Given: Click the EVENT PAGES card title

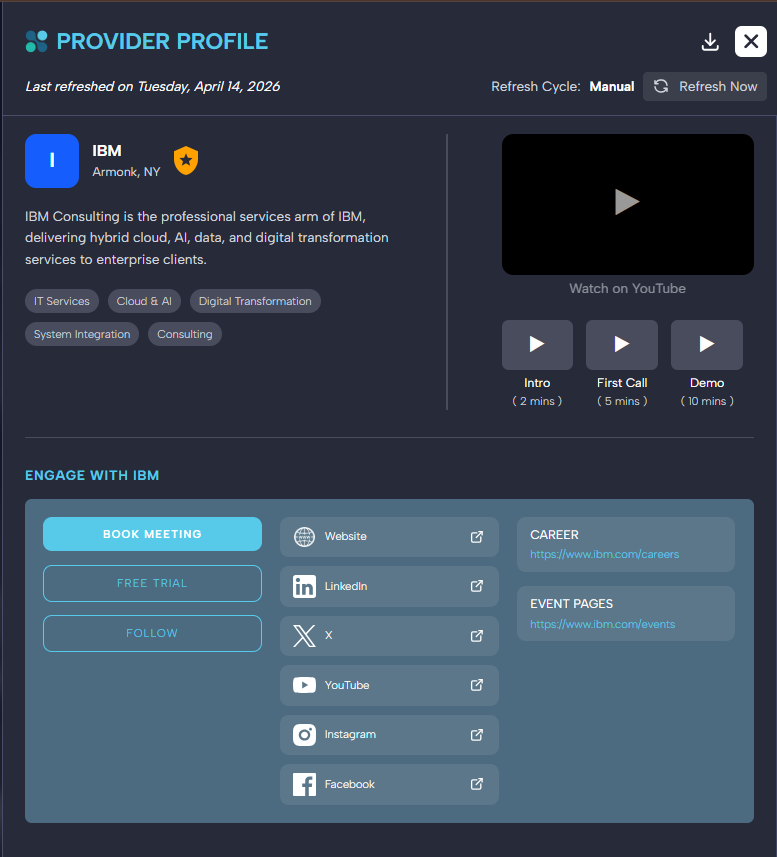Looking at the screenshot, I should (571, 604).
